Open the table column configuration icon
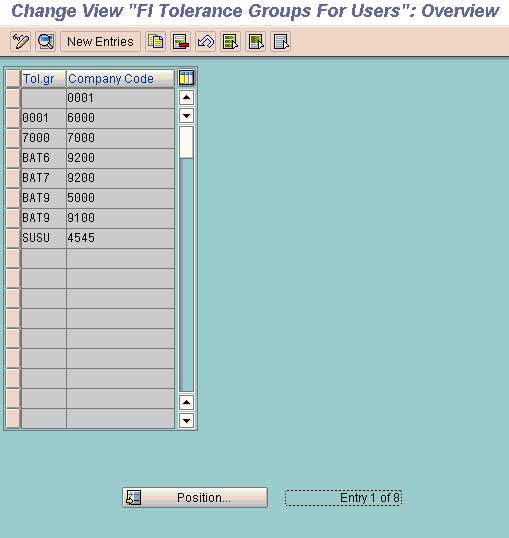This screenshot has width=509, height=538. 186,78
